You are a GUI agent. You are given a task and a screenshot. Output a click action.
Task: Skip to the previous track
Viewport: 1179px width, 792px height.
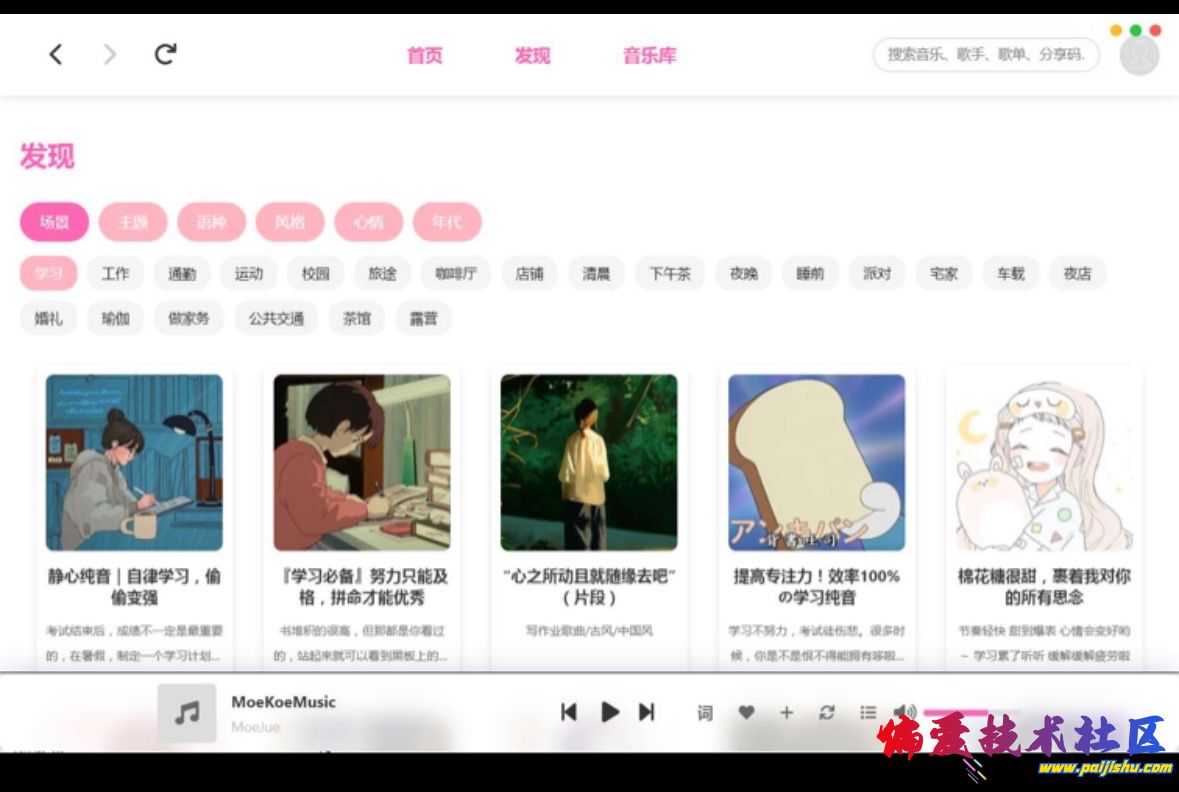click(x=569, y=712)
